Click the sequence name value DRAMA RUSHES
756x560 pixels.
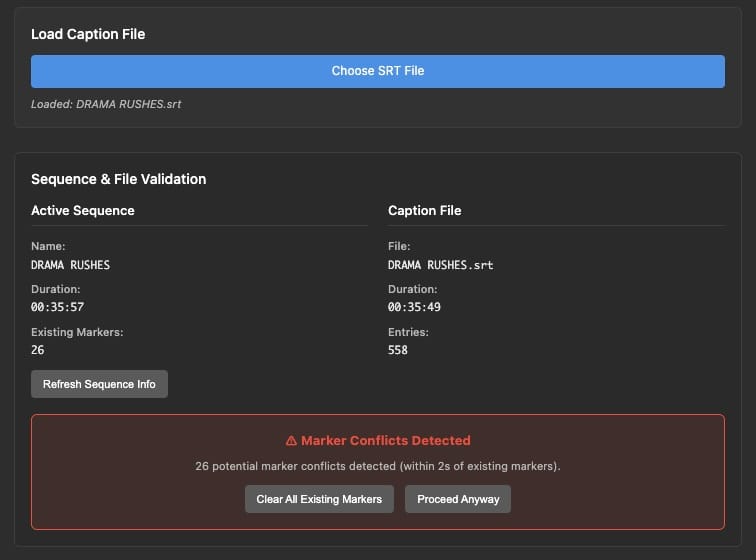tap(70, 265)
